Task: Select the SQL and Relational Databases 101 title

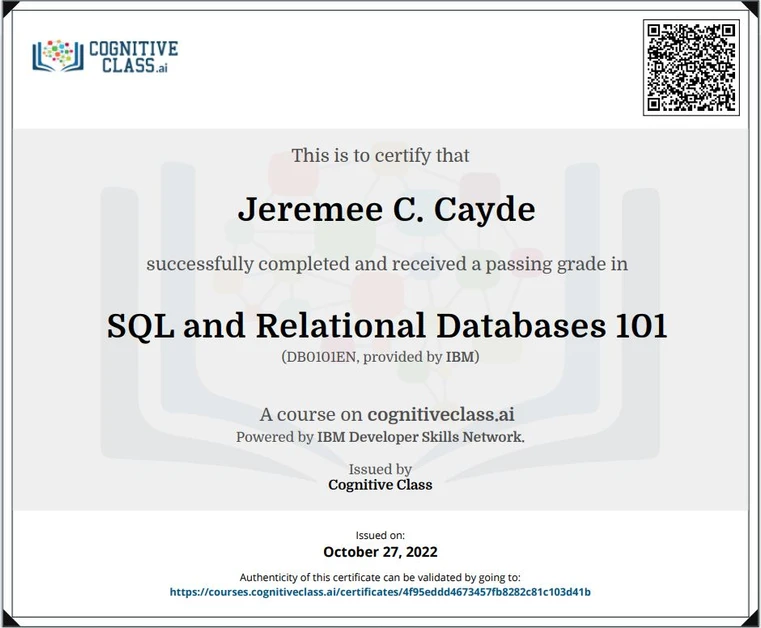Action: point(386,326)
